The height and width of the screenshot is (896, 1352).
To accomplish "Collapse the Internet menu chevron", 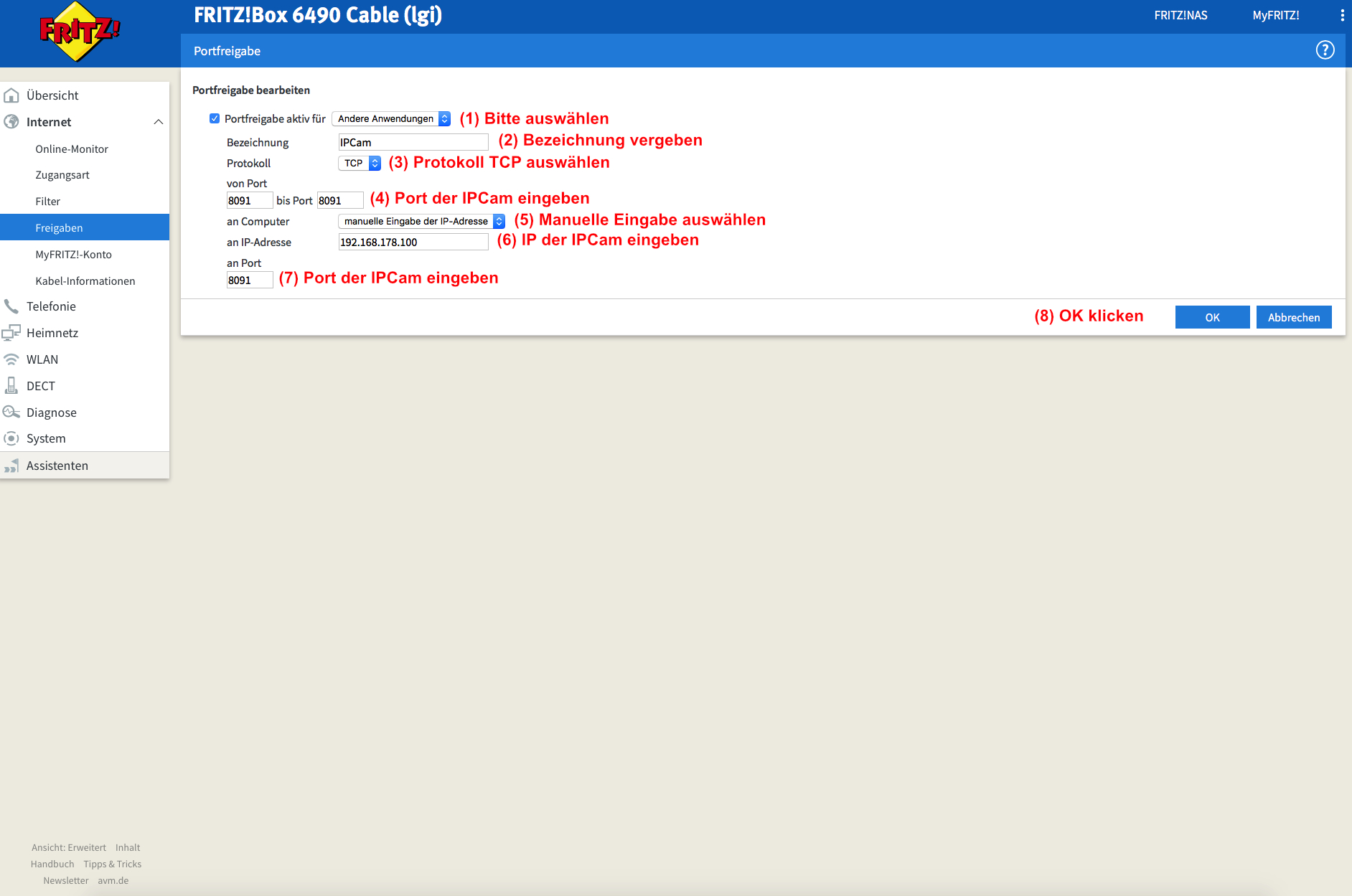I will tap(158, 122).
